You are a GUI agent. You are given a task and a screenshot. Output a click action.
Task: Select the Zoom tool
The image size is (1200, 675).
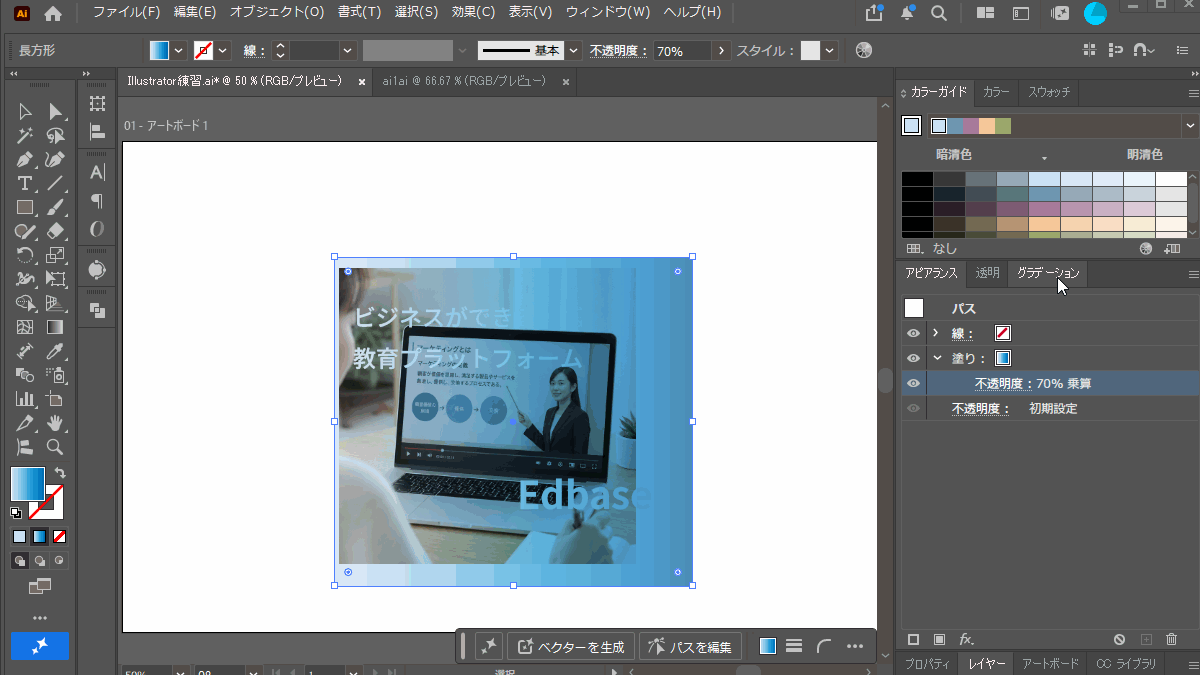[56, 447]
